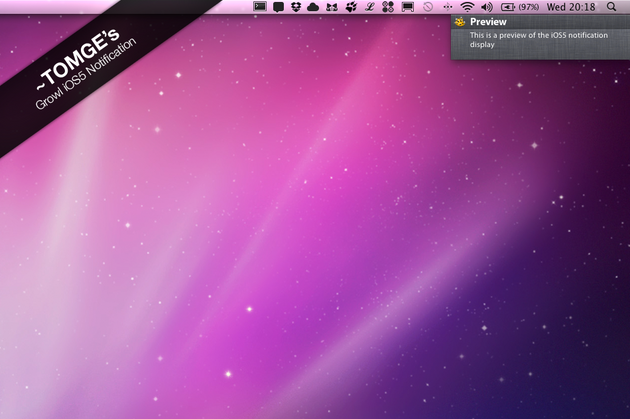
Task: Click the bow tie menu bar icon
Action: [331, 7]
